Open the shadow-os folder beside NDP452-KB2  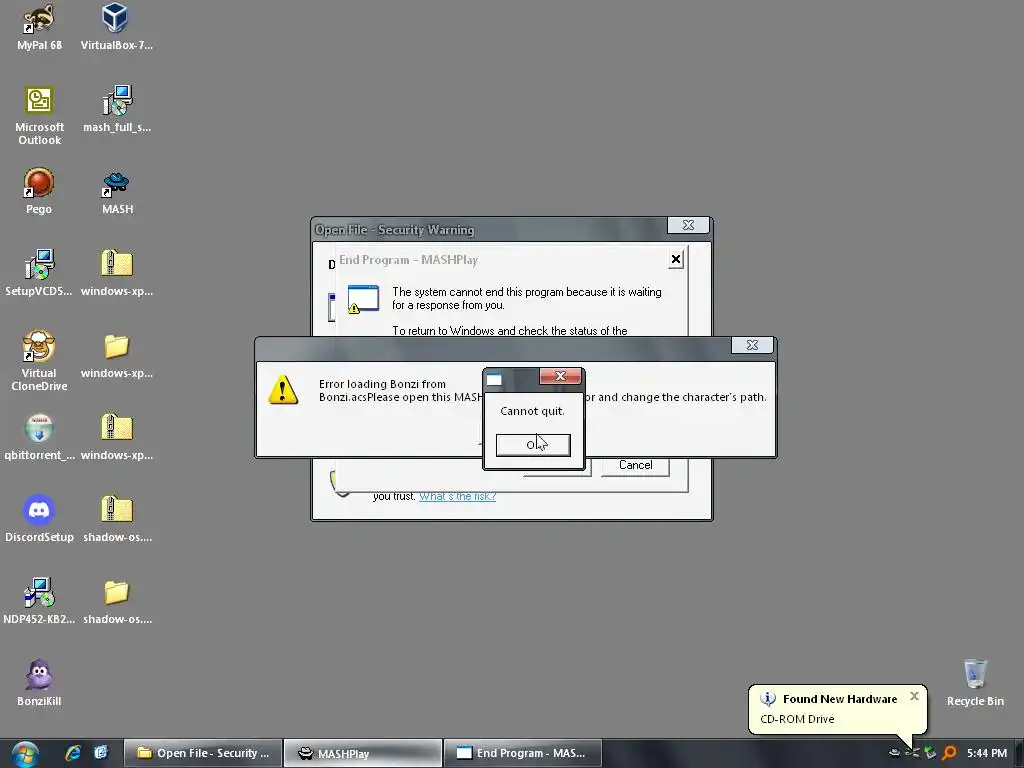117,601
